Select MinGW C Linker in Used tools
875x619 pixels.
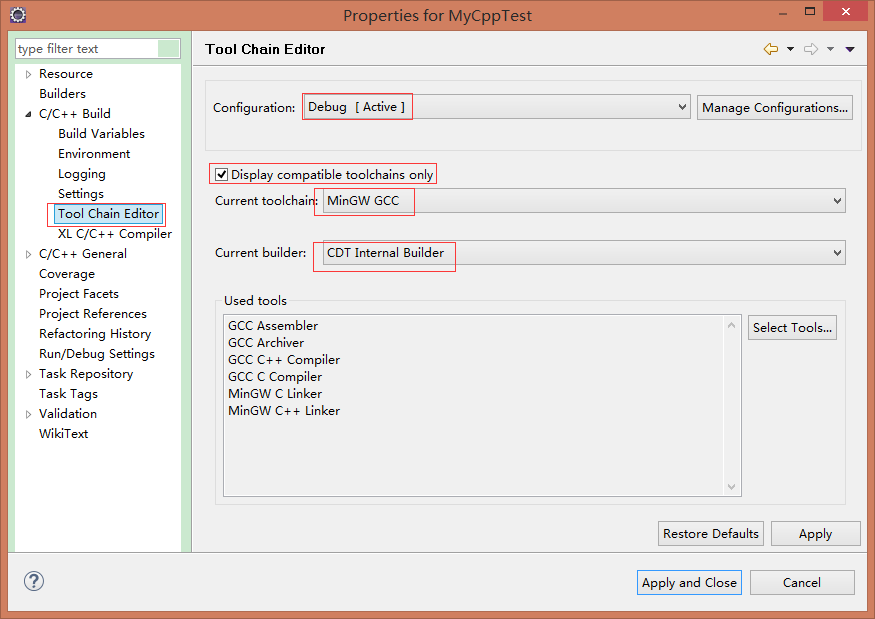point(275,394)
